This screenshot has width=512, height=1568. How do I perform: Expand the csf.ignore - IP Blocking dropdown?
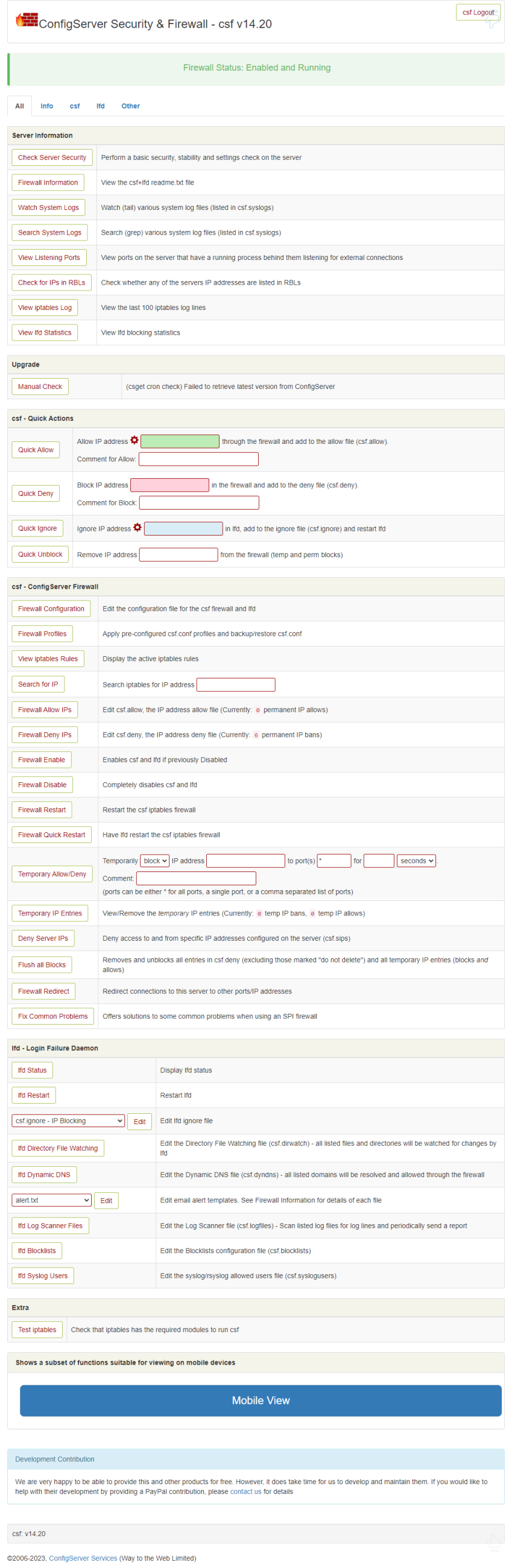pyautogui.click(x=68, y=1121)
